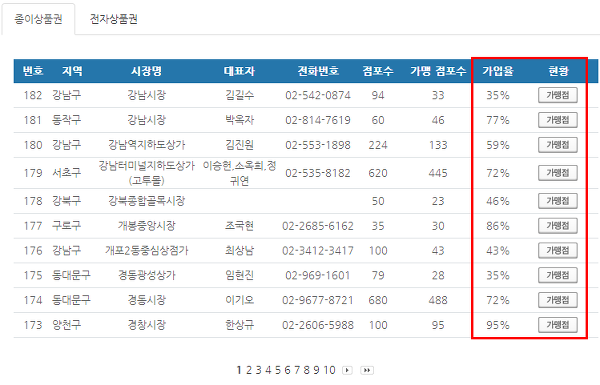Click region cell 양천구
600x385 pixels.
pos(67,325)
